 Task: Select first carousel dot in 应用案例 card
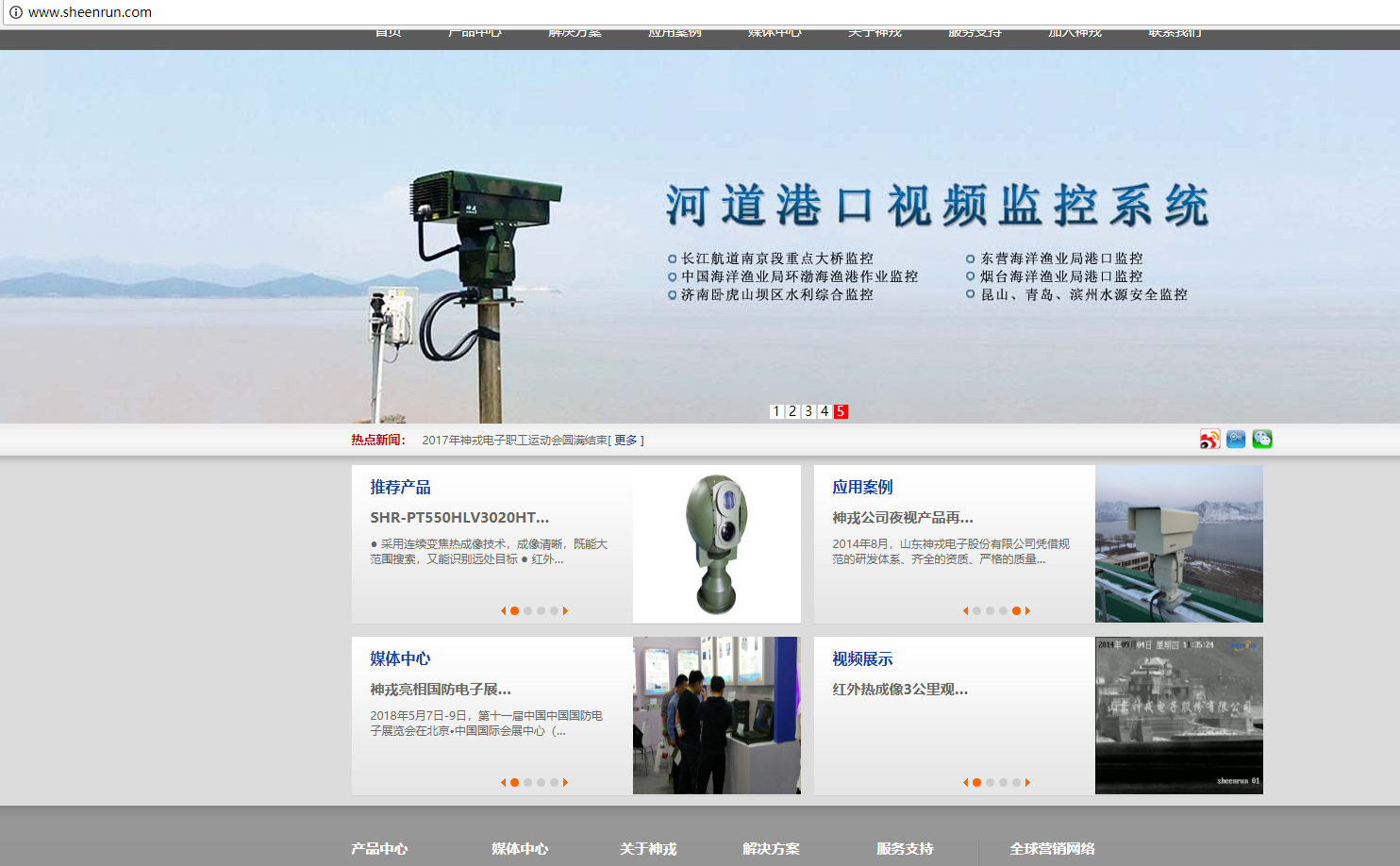[x=976, y=611]
